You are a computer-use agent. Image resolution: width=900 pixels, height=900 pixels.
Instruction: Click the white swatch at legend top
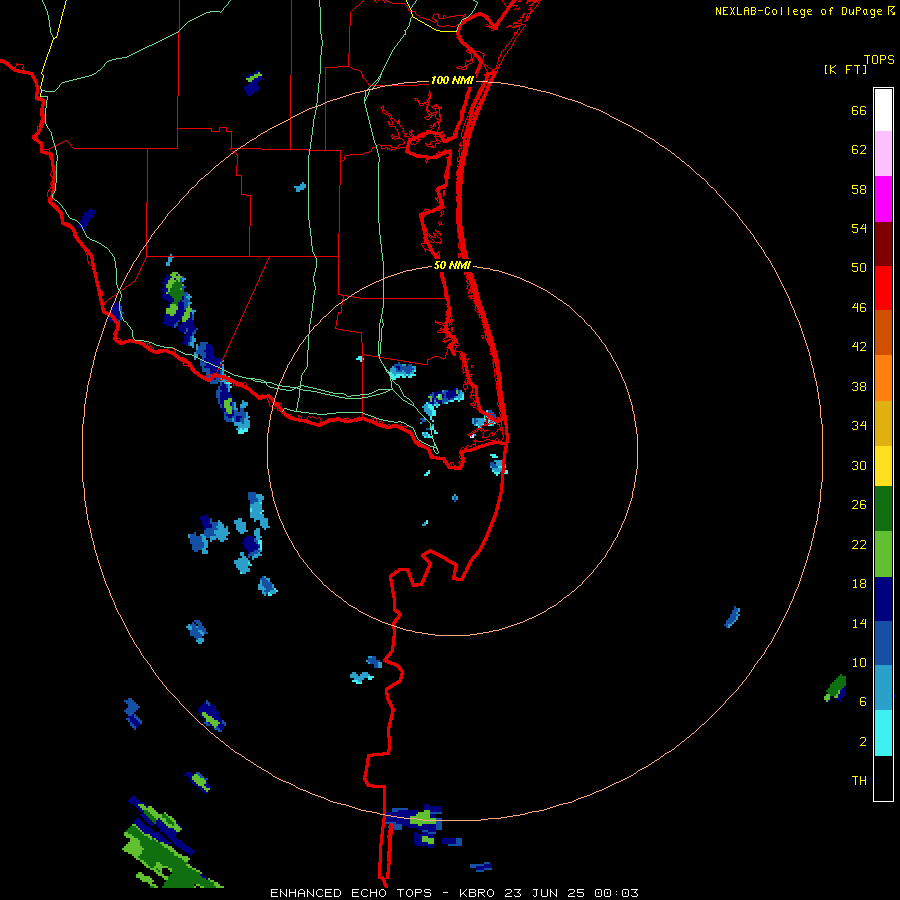pos(883,110)
